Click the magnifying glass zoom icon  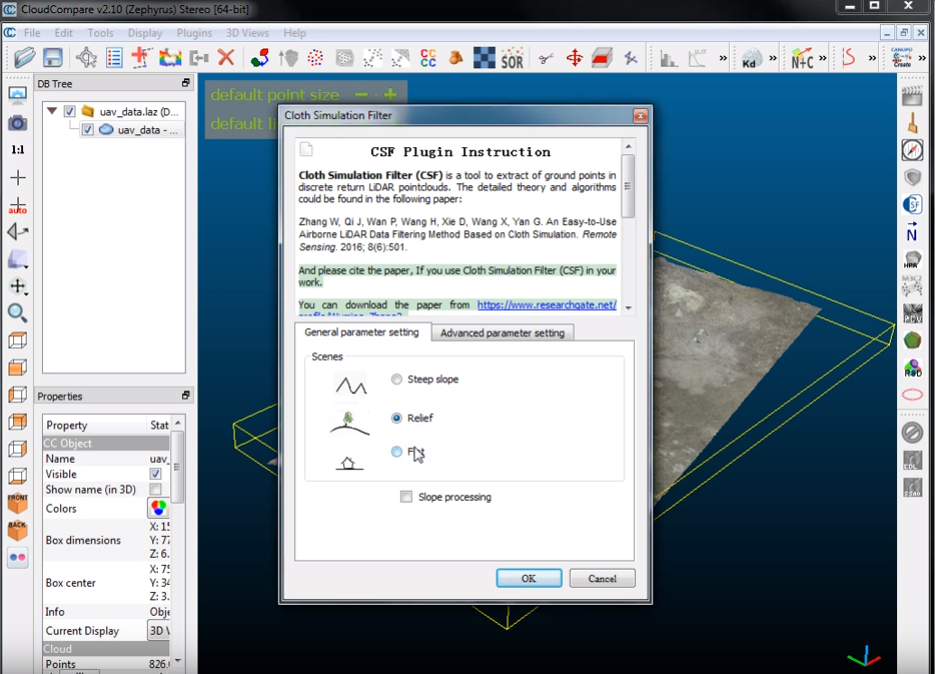[17, 313]
